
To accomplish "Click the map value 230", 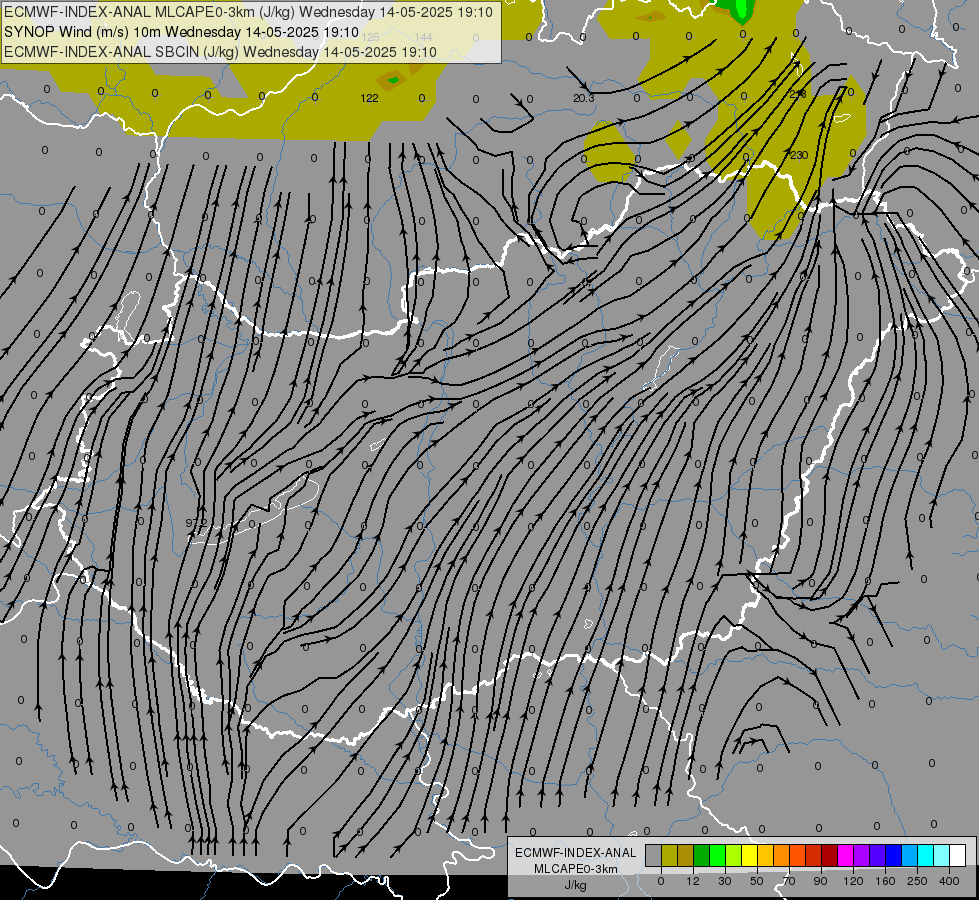I will click(x=799, y=155).
